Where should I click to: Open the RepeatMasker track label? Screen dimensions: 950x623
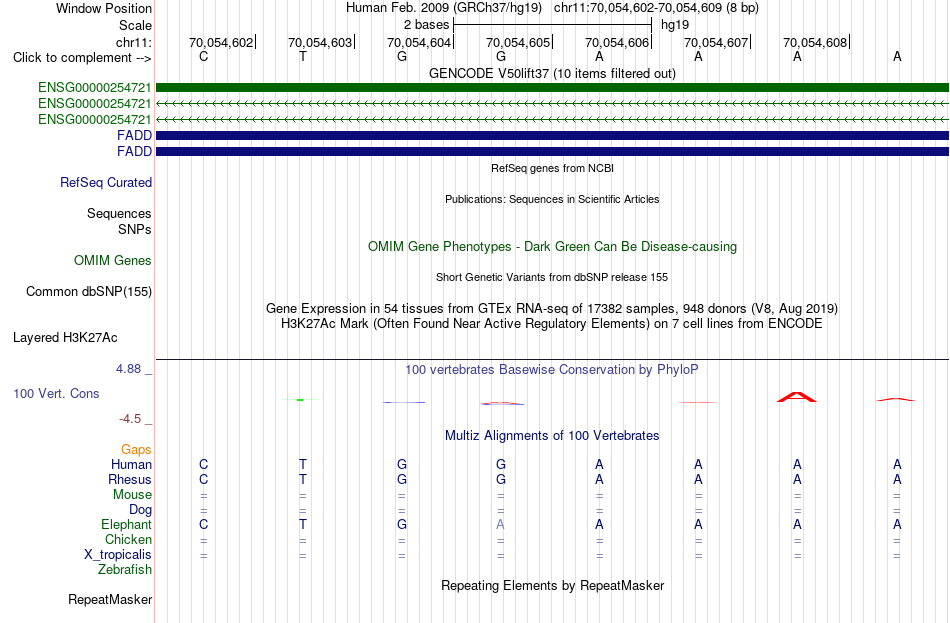110,599
